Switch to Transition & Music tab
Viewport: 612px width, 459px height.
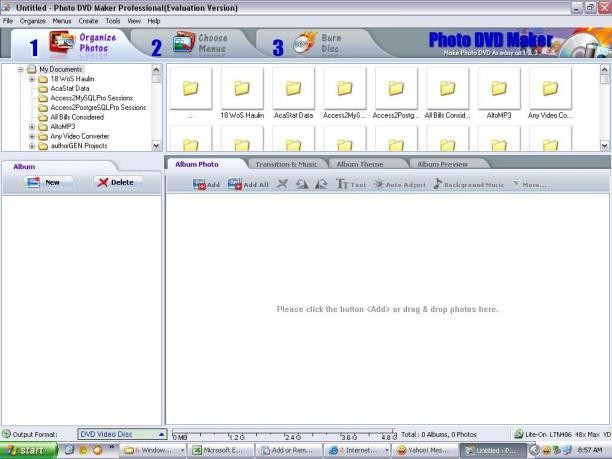point(286,164)
